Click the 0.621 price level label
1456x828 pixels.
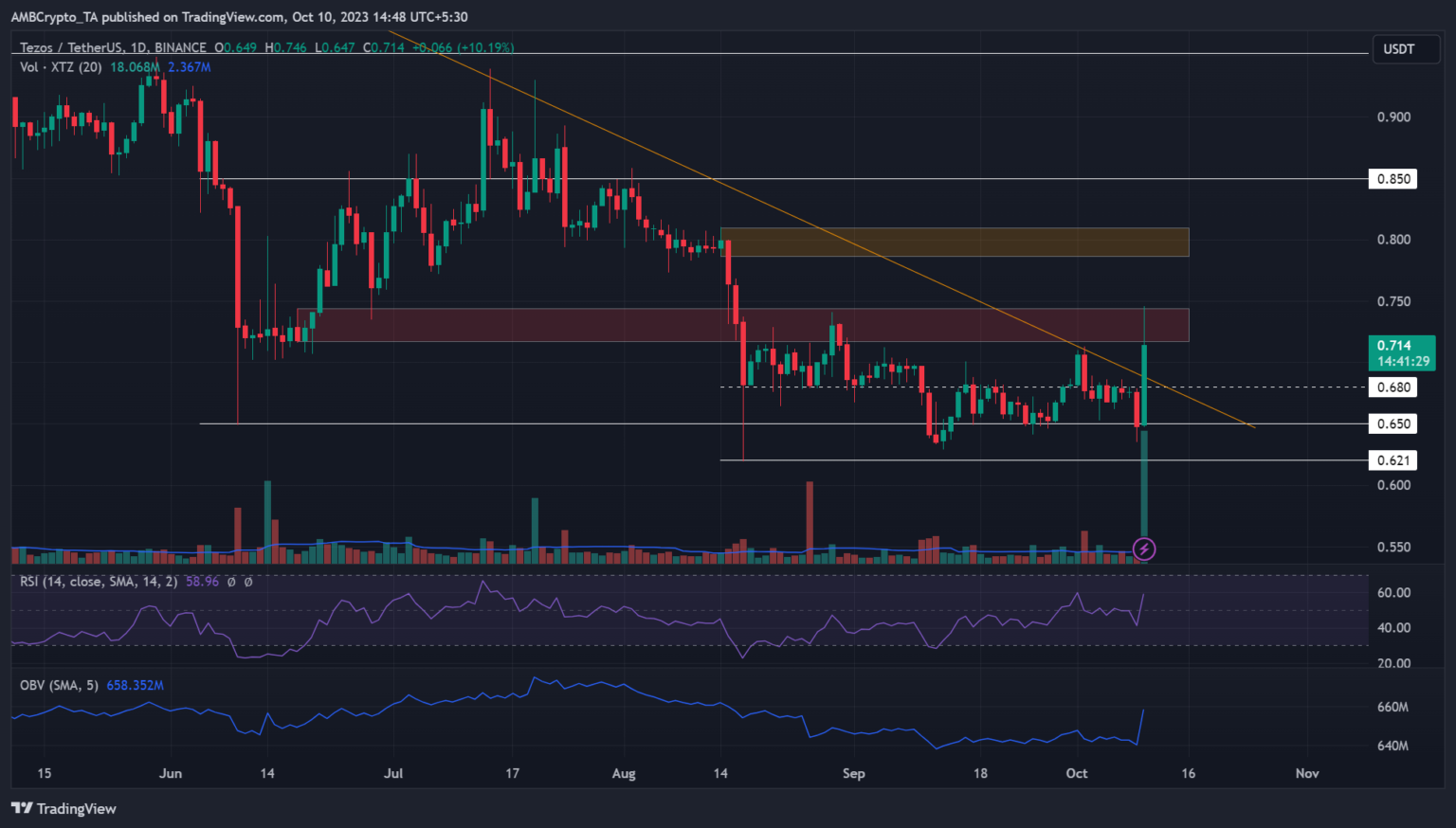click(x=1392, y=460)
